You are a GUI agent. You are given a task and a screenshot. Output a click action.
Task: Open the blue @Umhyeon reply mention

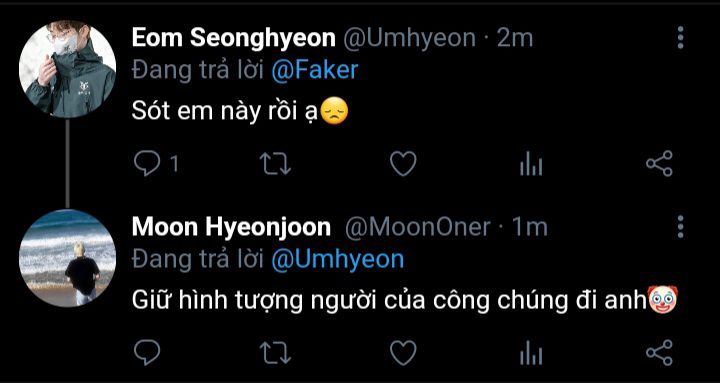(338, 259)
